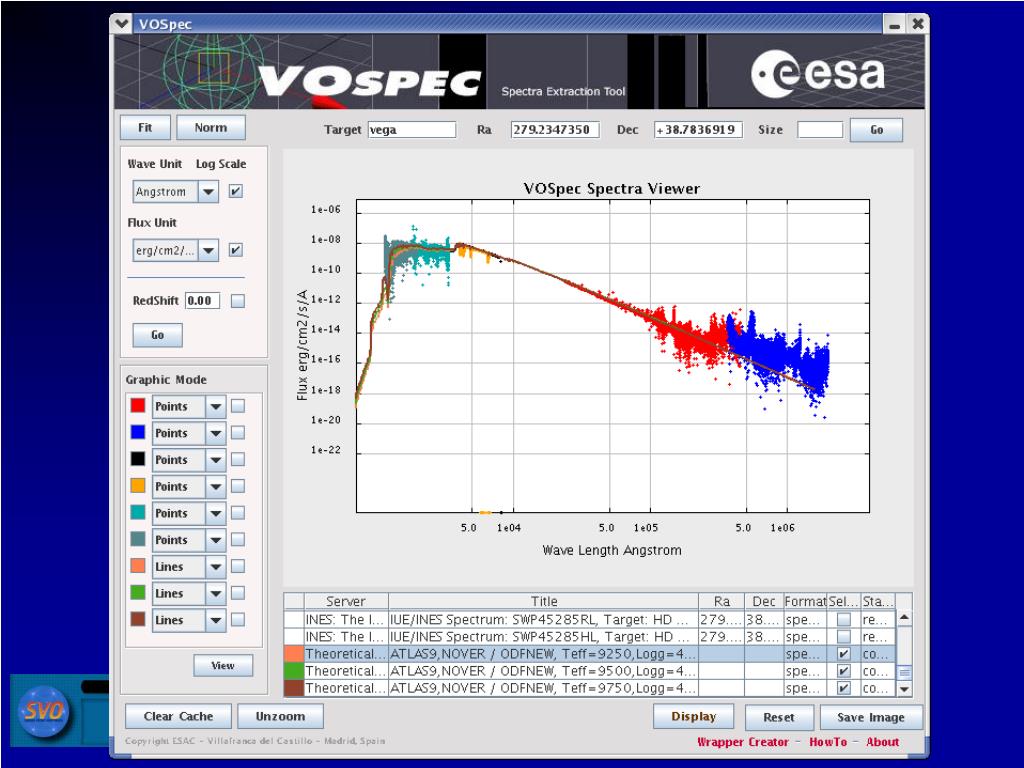Check the box for the blue series
This screenshot has width=1024, height=768.
click(238, 433)
